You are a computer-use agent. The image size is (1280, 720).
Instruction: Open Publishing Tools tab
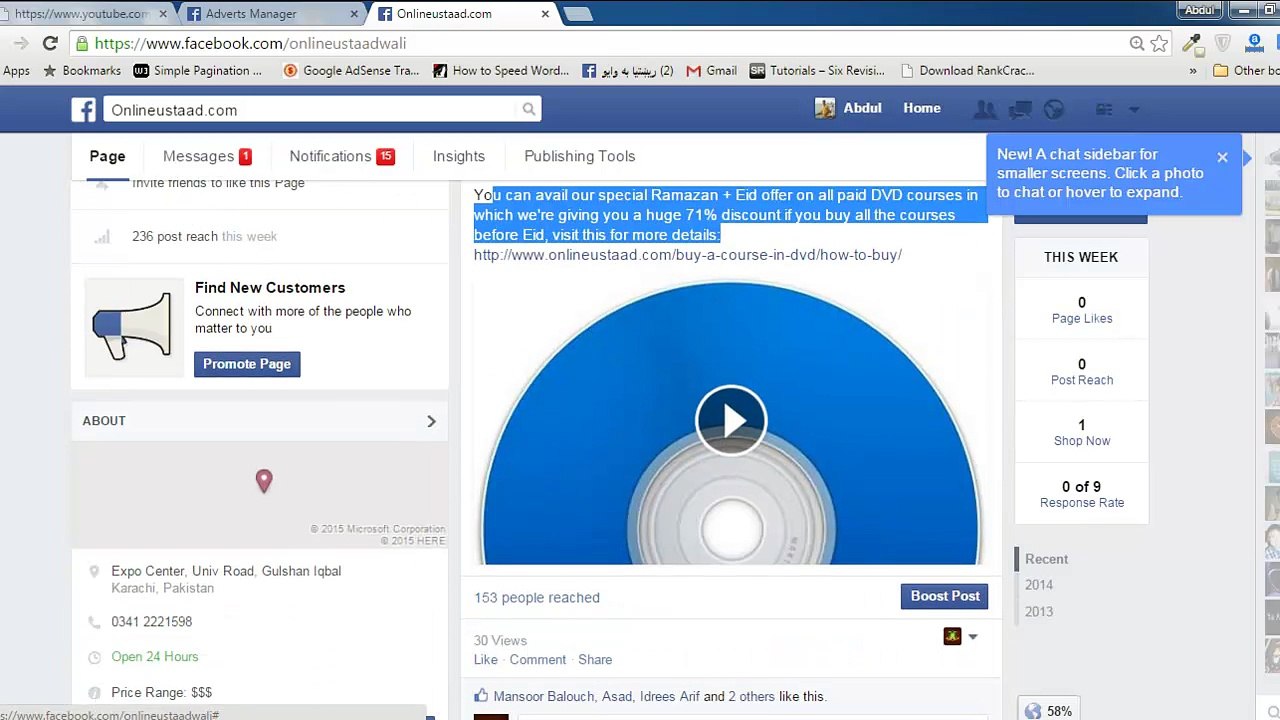click(x=580, y=156)
